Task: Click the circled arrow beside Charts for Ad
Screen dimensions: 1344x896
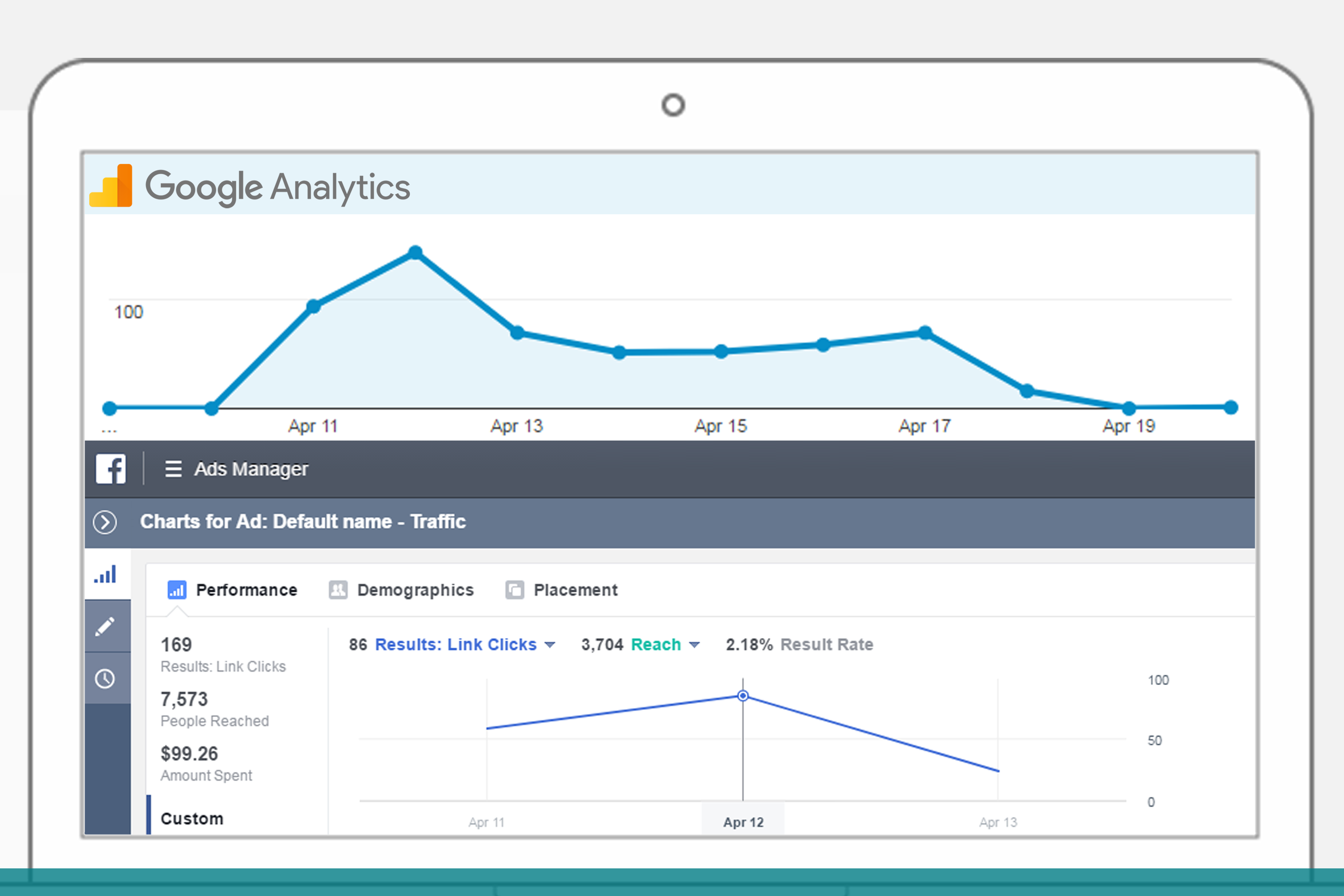Action: click(105, 522)
